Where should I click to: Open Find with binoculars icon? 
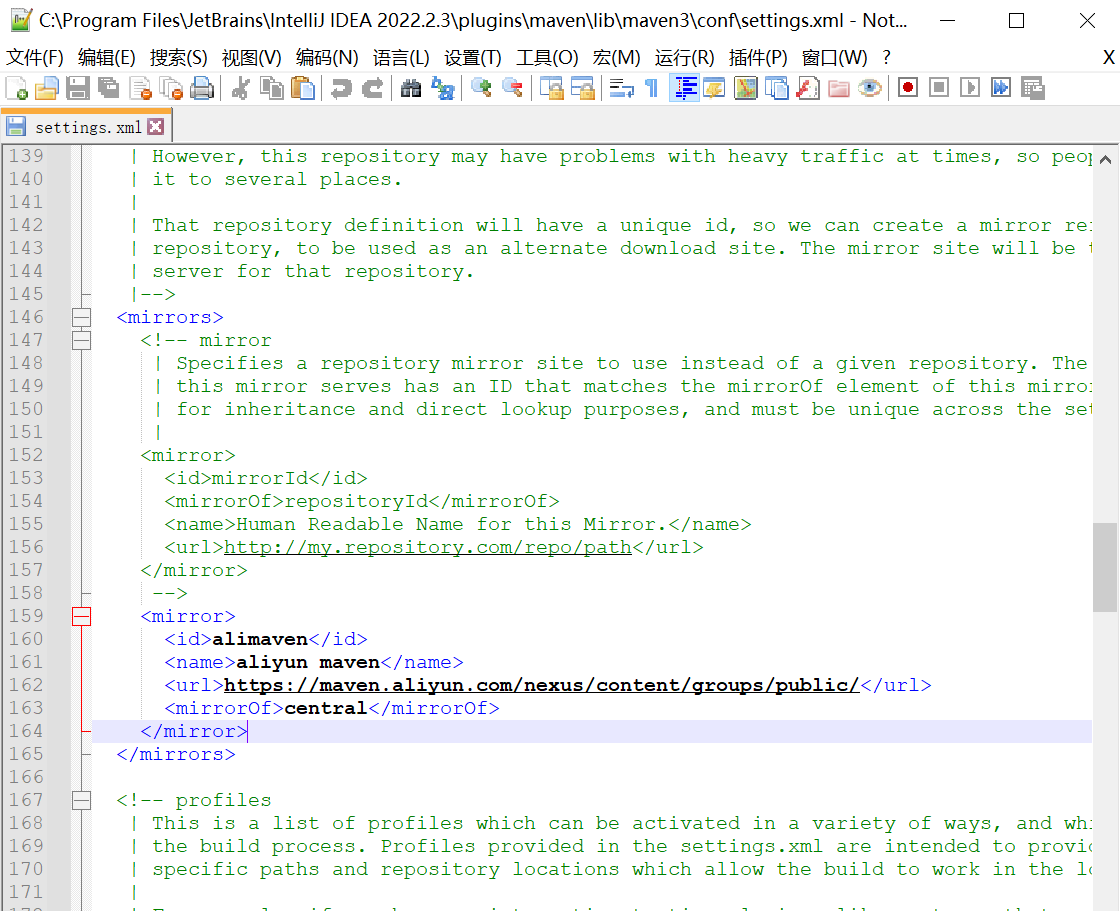tap(411, 88)
